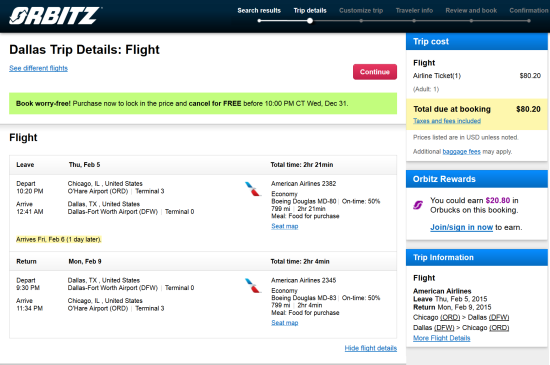Click the Orbitz logo
This screenshot has height=365, width=550.
pyautogui.click(x=55, y=16)
